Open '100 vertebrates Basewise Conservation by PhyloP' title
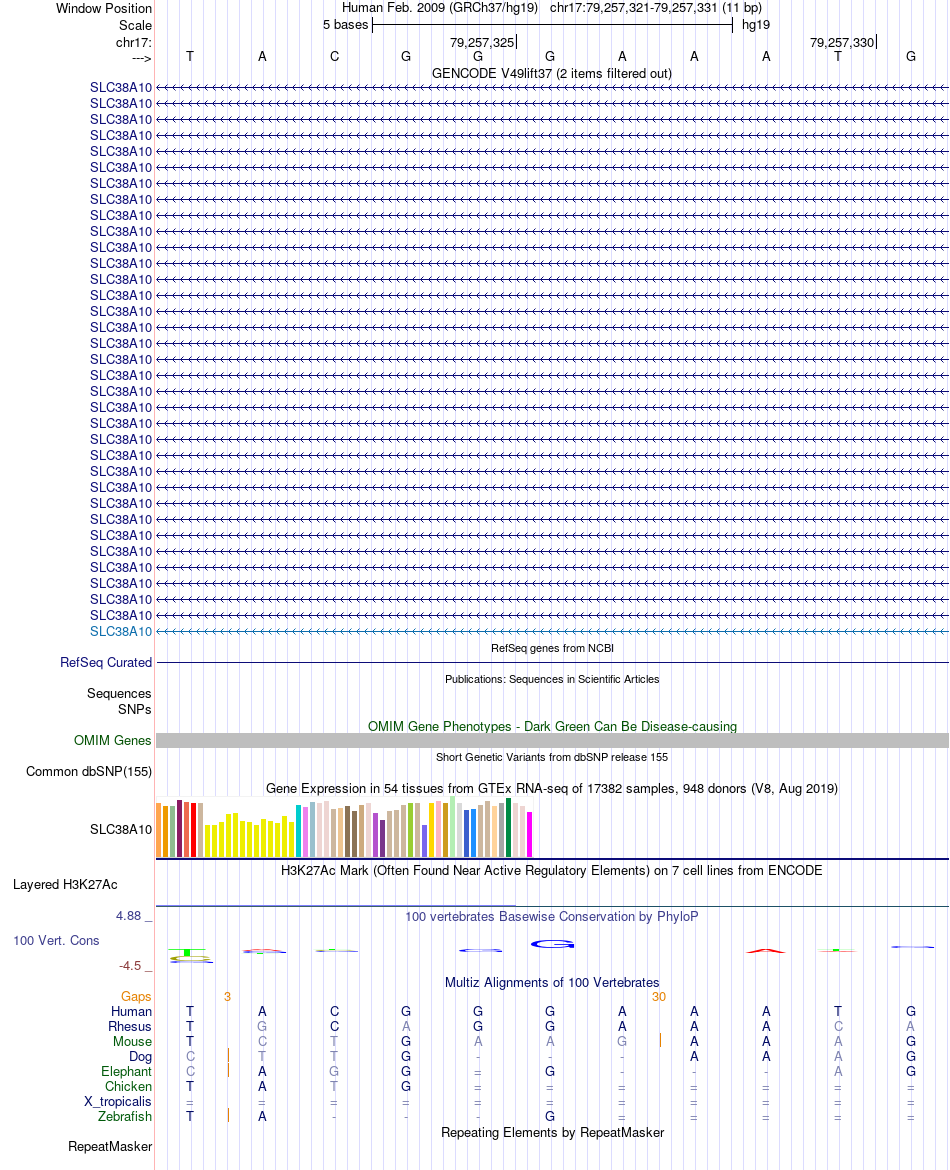The height and width of the screenshot is (1170, 950). point(551,916)
